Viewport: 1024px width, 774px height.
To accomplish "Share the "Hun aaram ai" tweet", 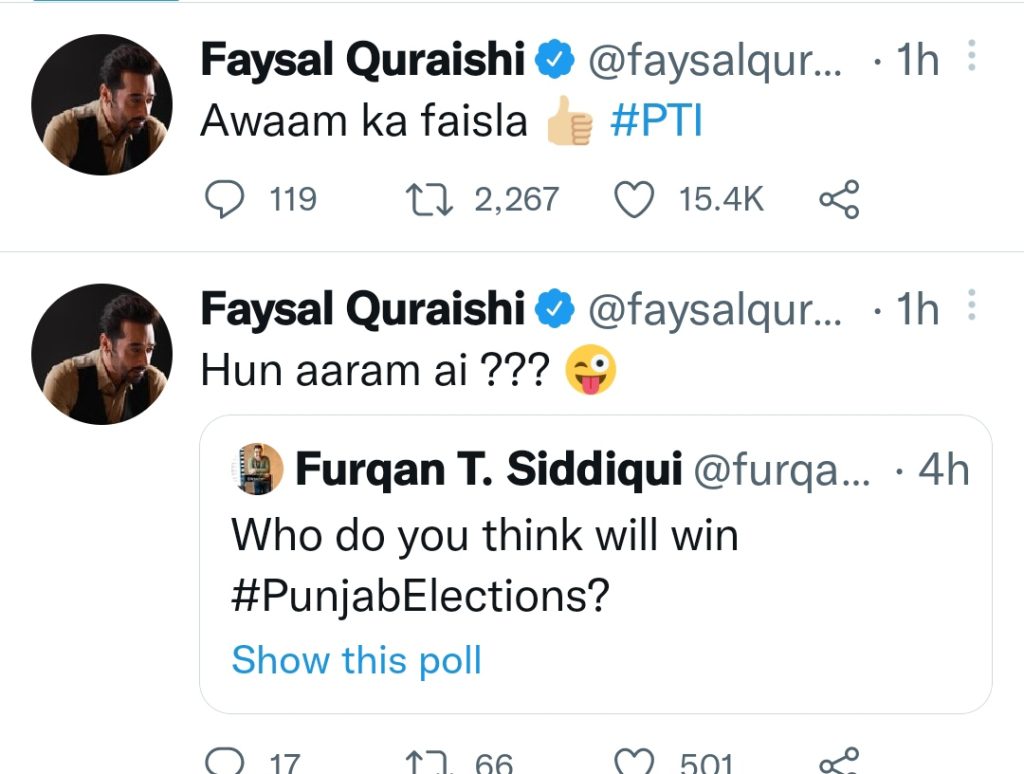I will click(x=838, y=763).
